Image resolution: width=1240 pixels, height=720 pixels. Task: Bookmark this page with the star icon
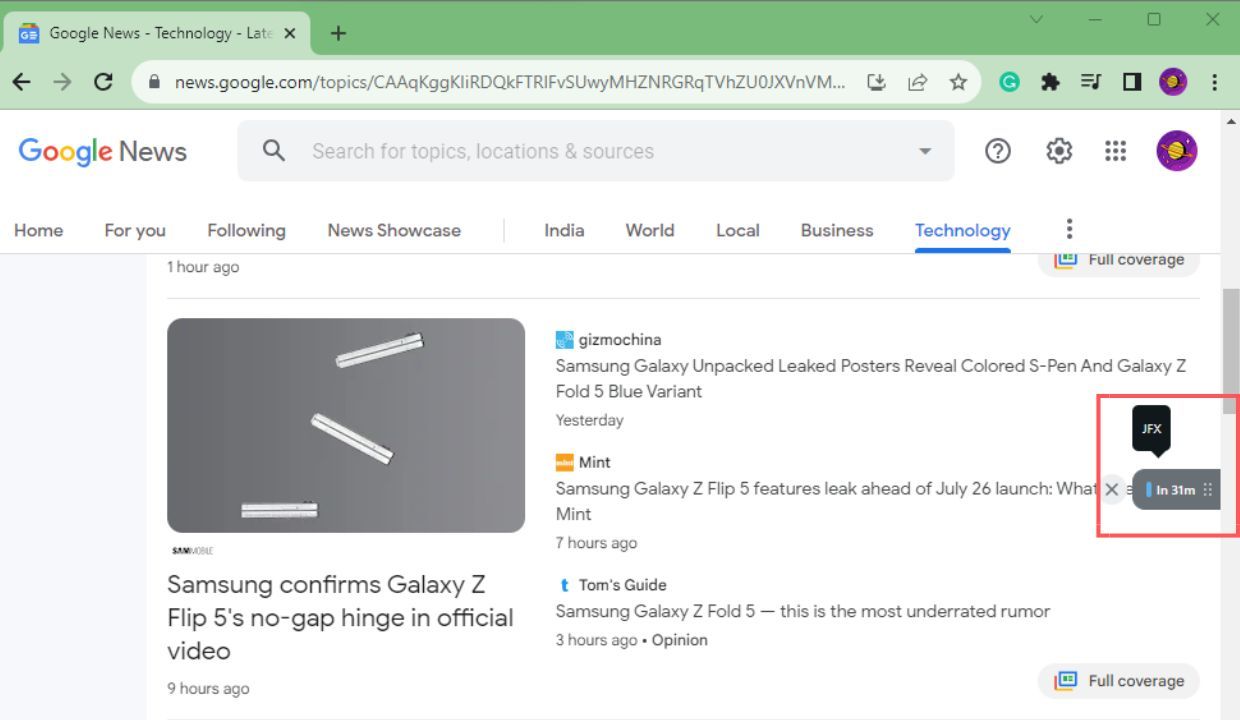958,82
